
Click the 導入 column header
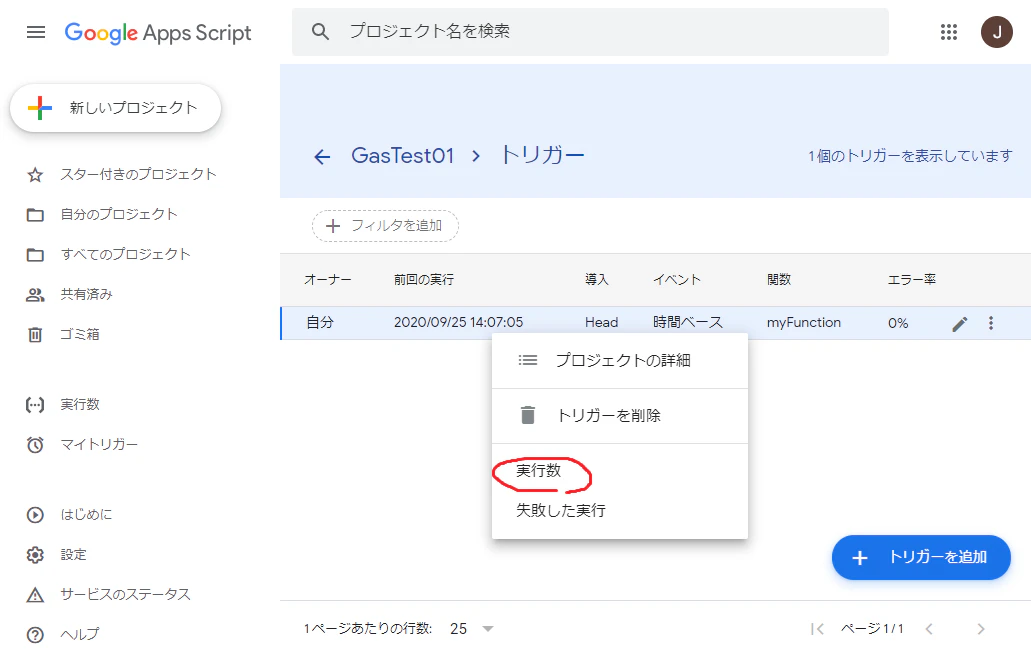[x=597, y=280]
